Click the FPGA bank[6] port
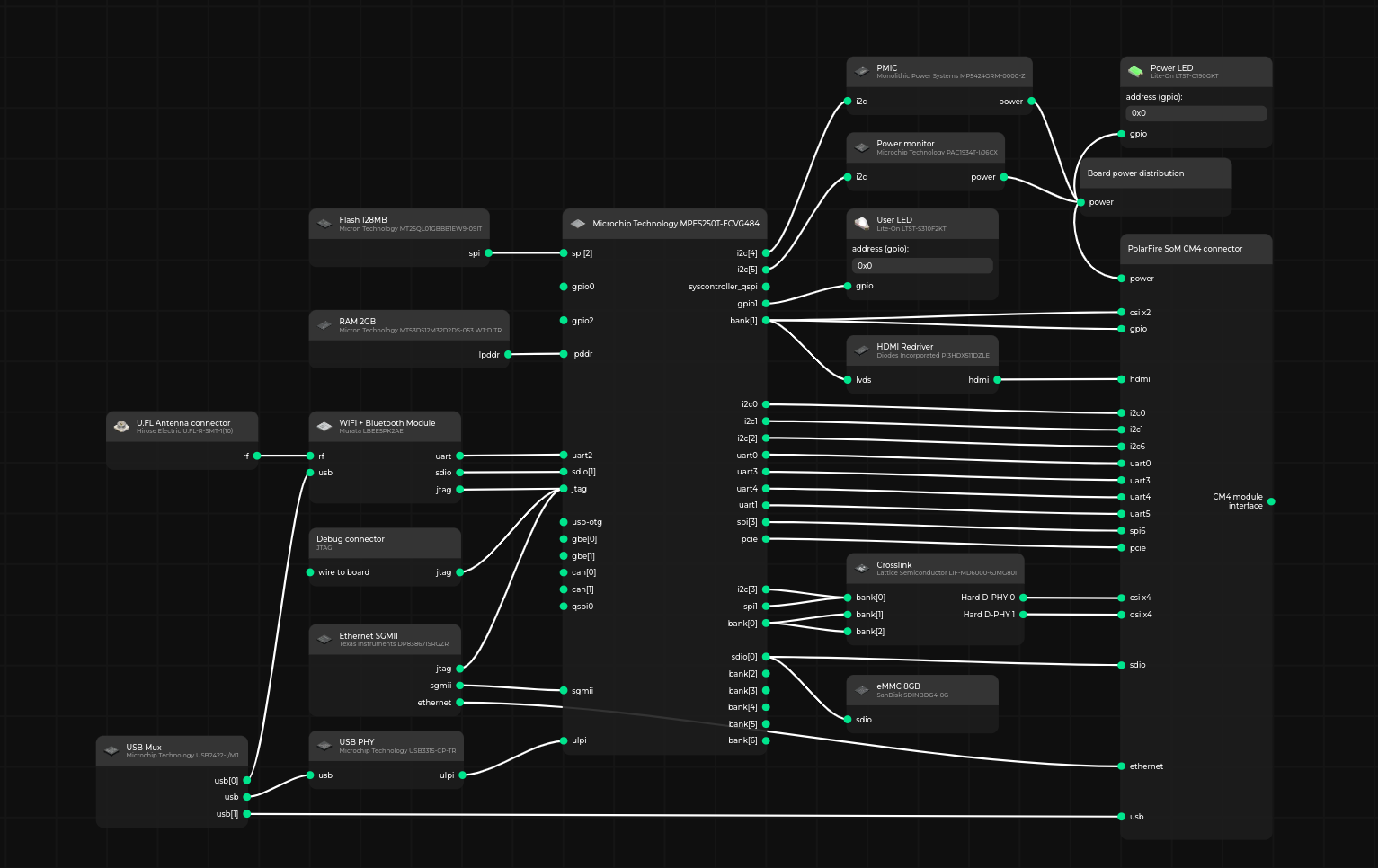 pos(766,740)
